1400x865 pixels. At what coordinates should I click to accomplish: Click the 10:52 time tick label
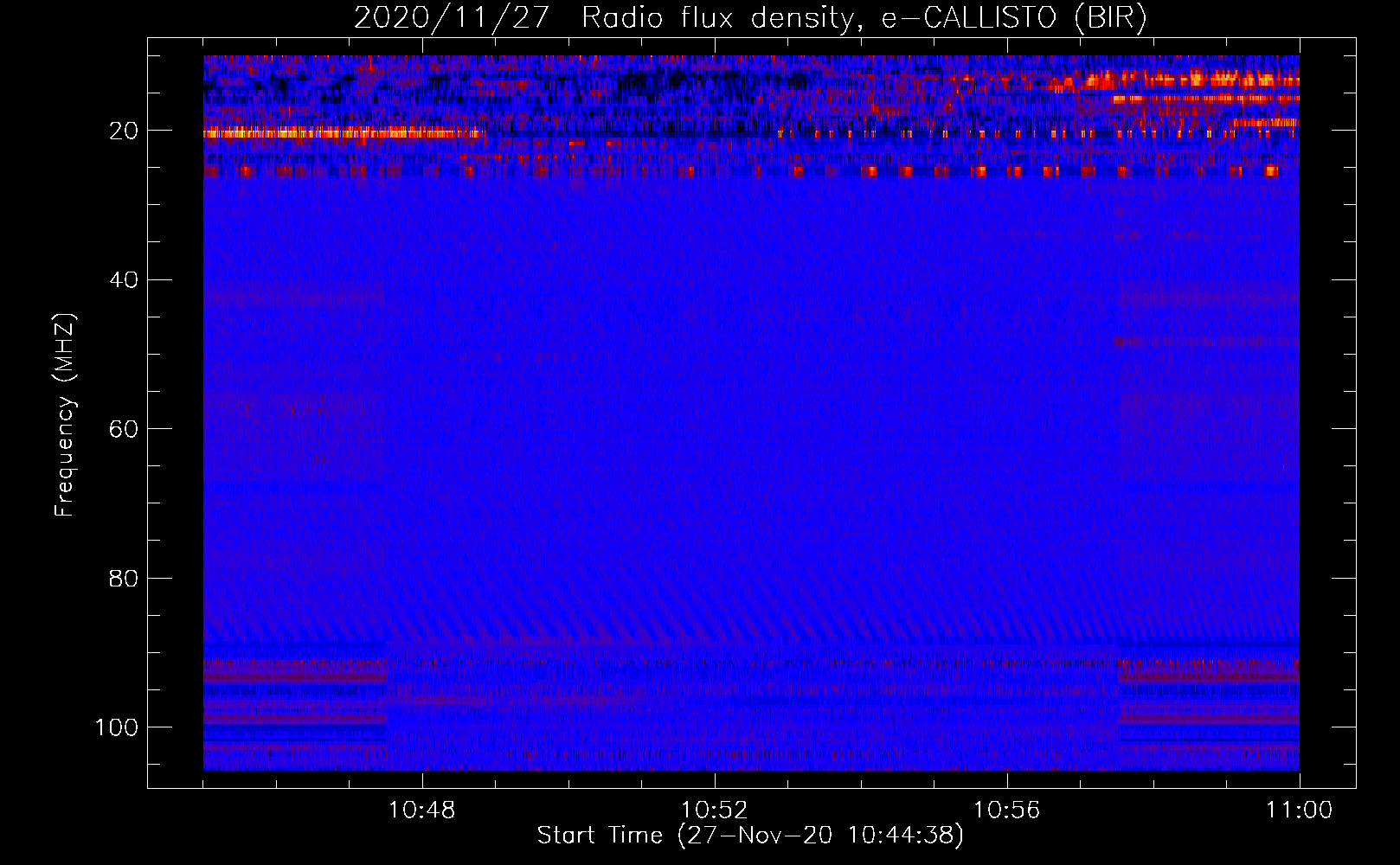pos(714,811)
